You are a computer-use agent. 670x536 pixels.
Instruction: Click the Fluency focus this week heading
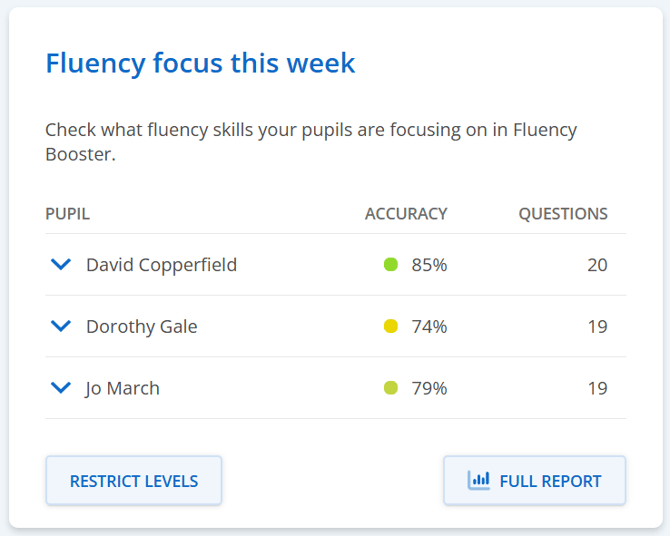point(200,63)
